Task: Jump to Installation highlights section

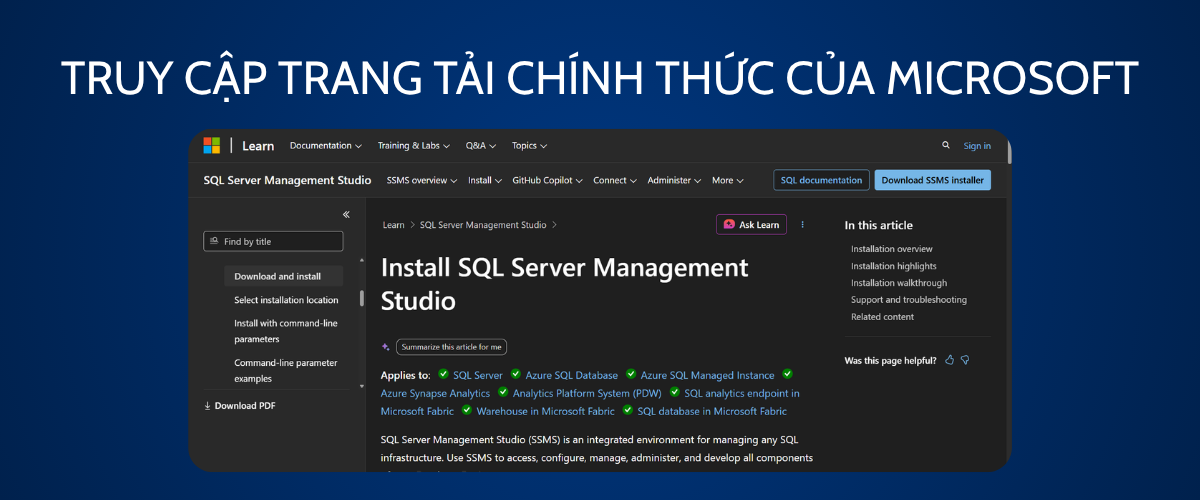Action: (x=894, y=266)
